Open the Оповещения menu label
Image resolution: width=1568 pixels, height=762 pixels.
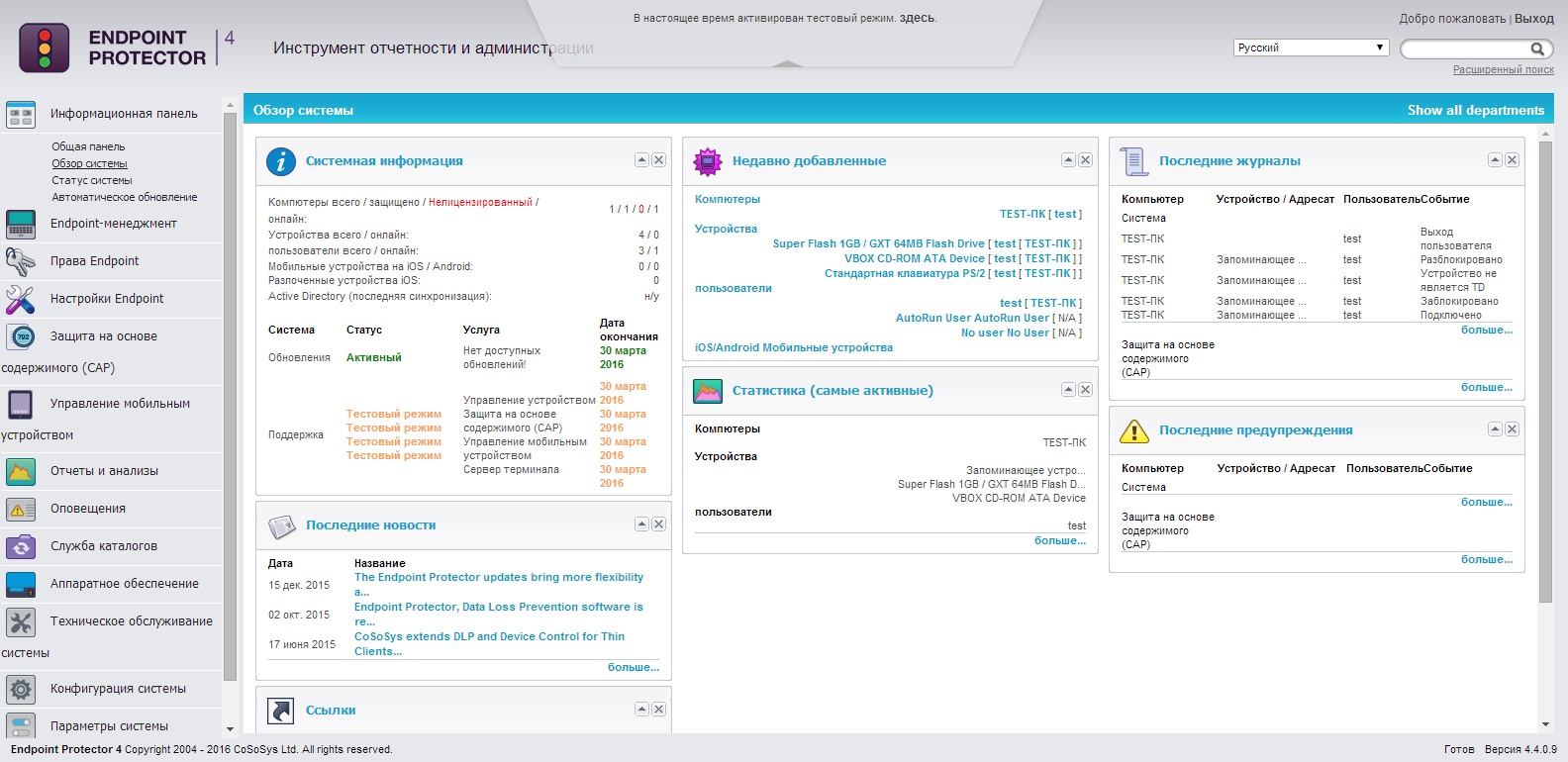click(x=88, y=509)
